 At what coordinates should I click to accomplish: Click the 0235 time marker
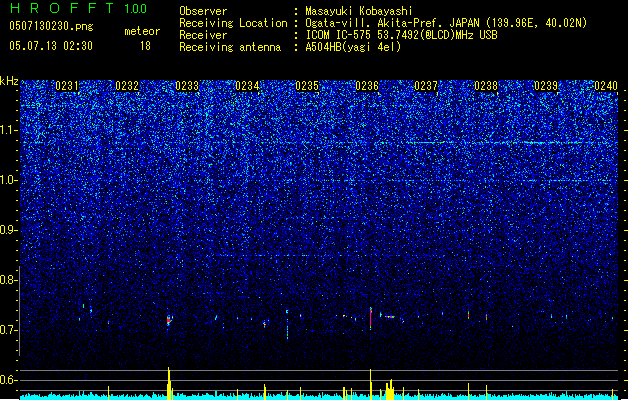(307, 86)
